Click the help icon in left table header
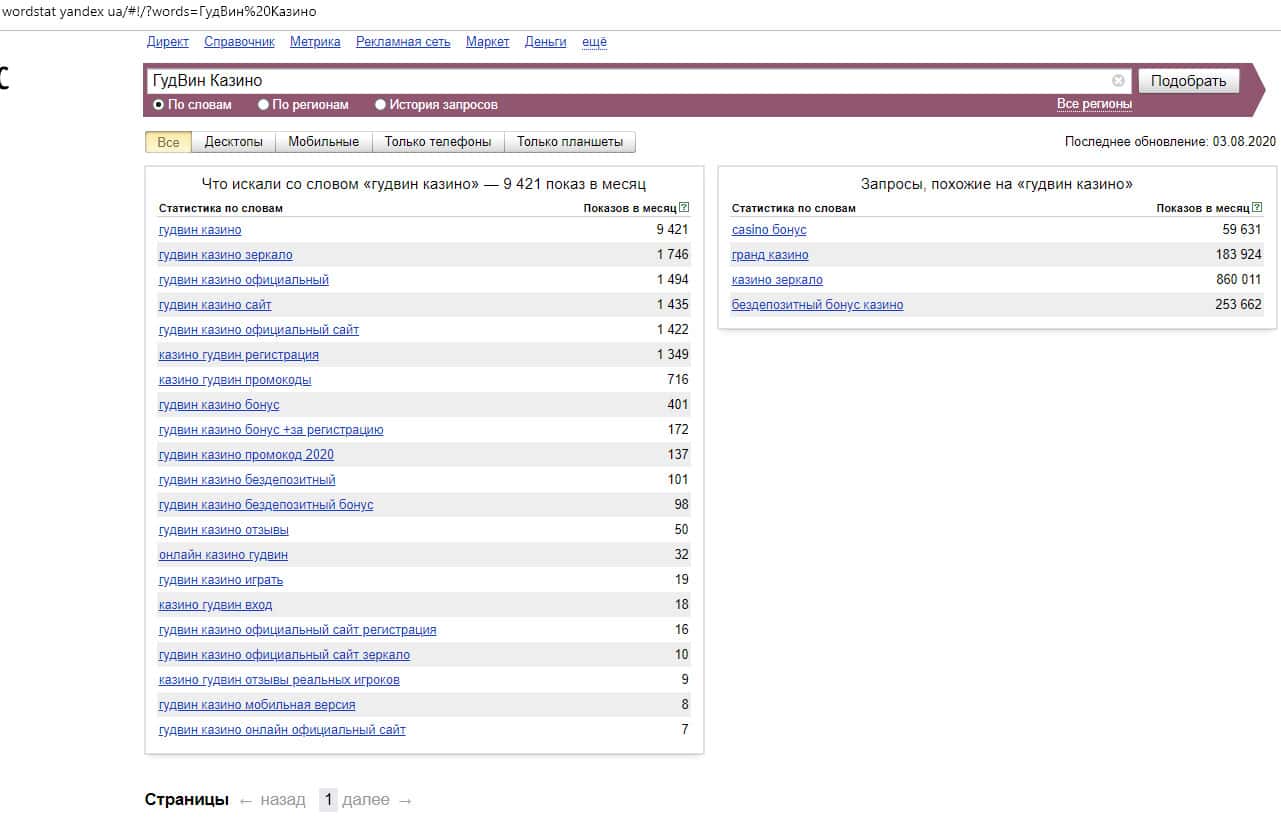1281x827 pixels. [x=684, y=208]
